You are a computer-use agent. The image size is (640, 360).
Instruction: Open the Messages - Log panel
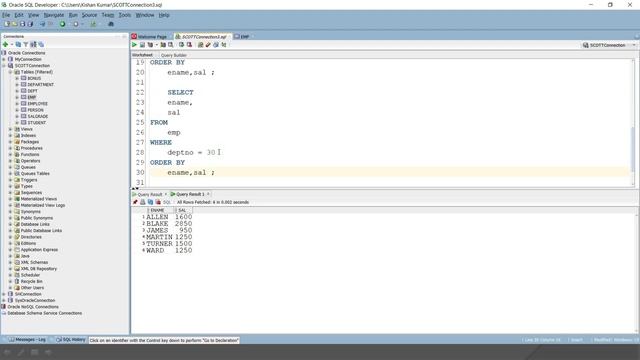coord(27,340)
